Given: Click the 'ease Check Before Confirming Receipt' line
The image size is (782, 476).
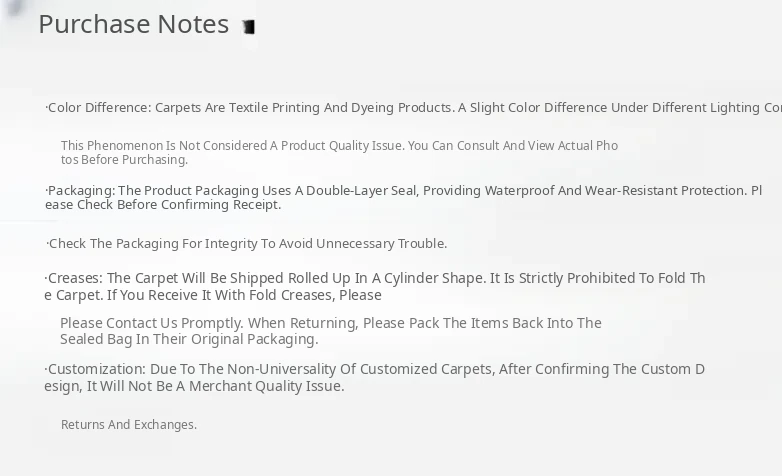Looking at the screenshot, I should (x=164, y=205).
